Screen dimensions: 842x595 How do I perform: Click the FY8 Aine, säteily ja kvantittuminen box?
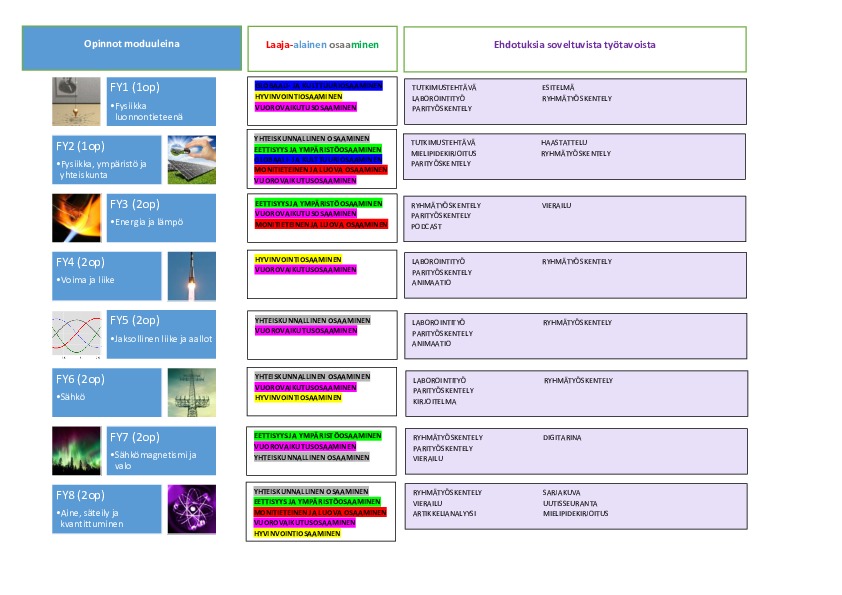[x=107, y=508]
